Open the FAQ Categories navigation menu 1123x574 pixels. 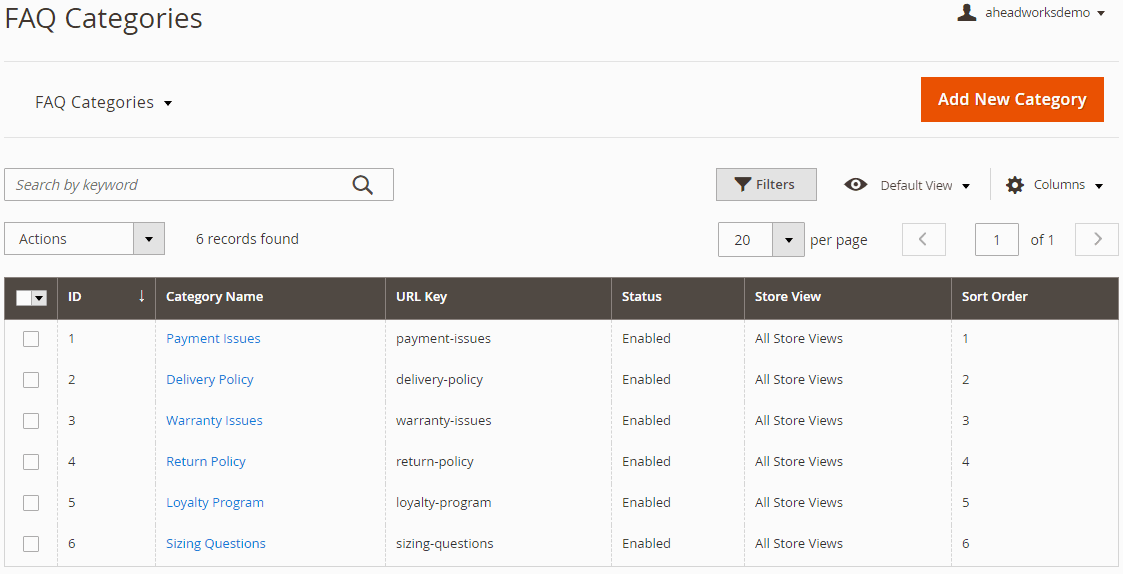coord(103,102)
